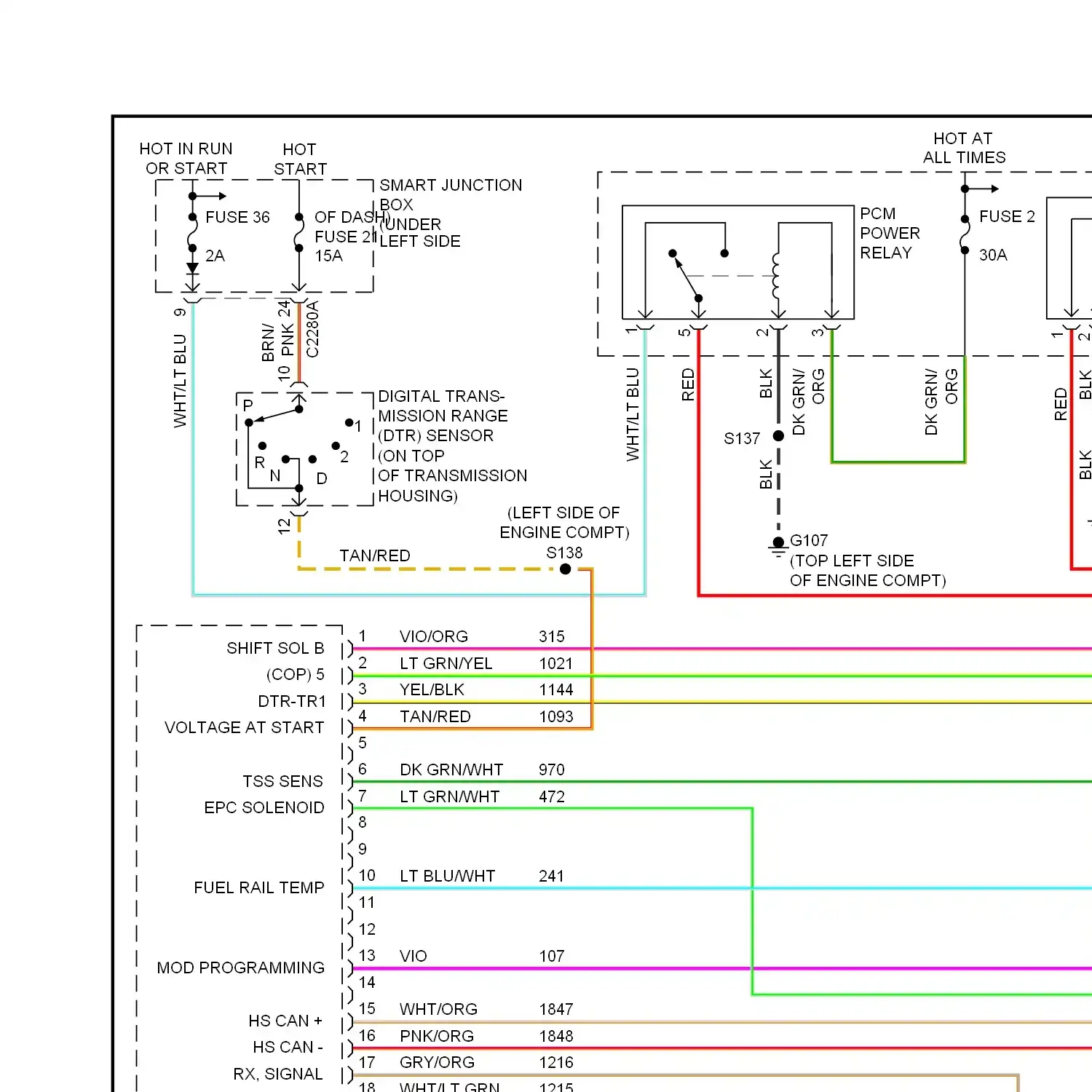This screenshot has height=1092, width=1092.
Task: Click the "HS CAN +" pin name
Action: tap(285, 1021)
